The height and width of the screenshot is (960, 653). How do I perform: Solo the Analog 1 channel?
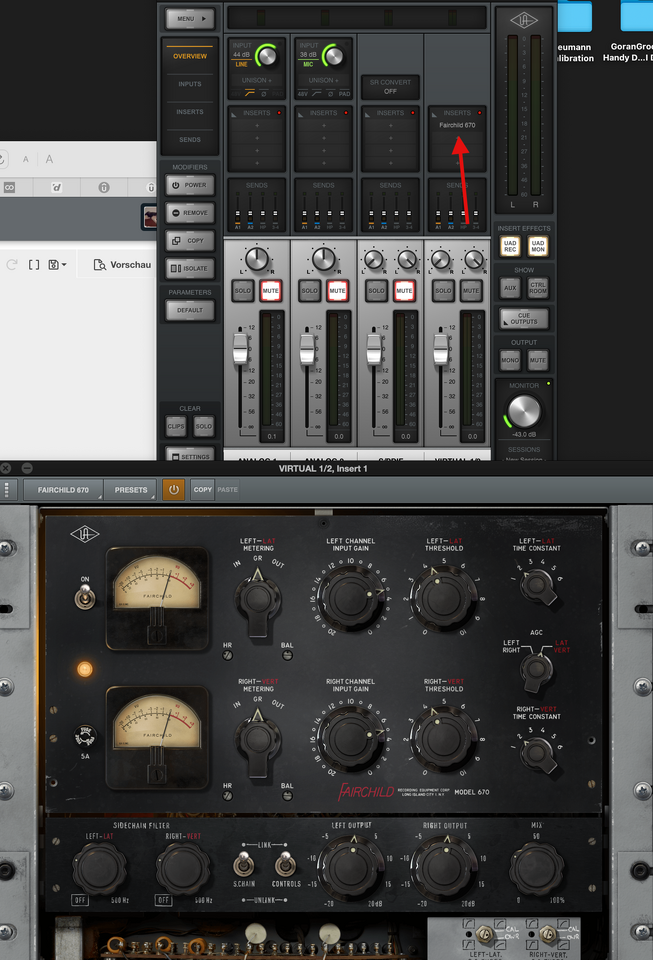click(x=243, y=291)
